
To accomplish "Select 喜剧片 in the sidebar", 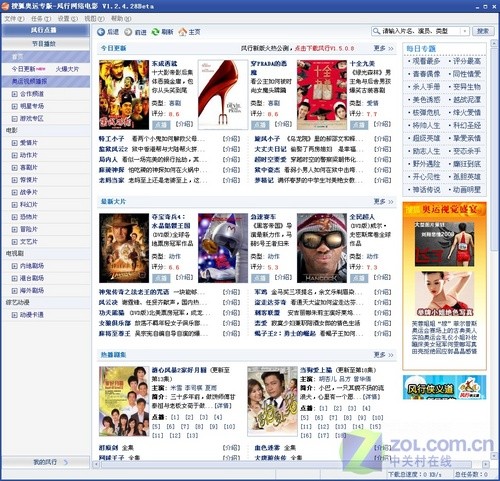I will [x=29, y=168].
